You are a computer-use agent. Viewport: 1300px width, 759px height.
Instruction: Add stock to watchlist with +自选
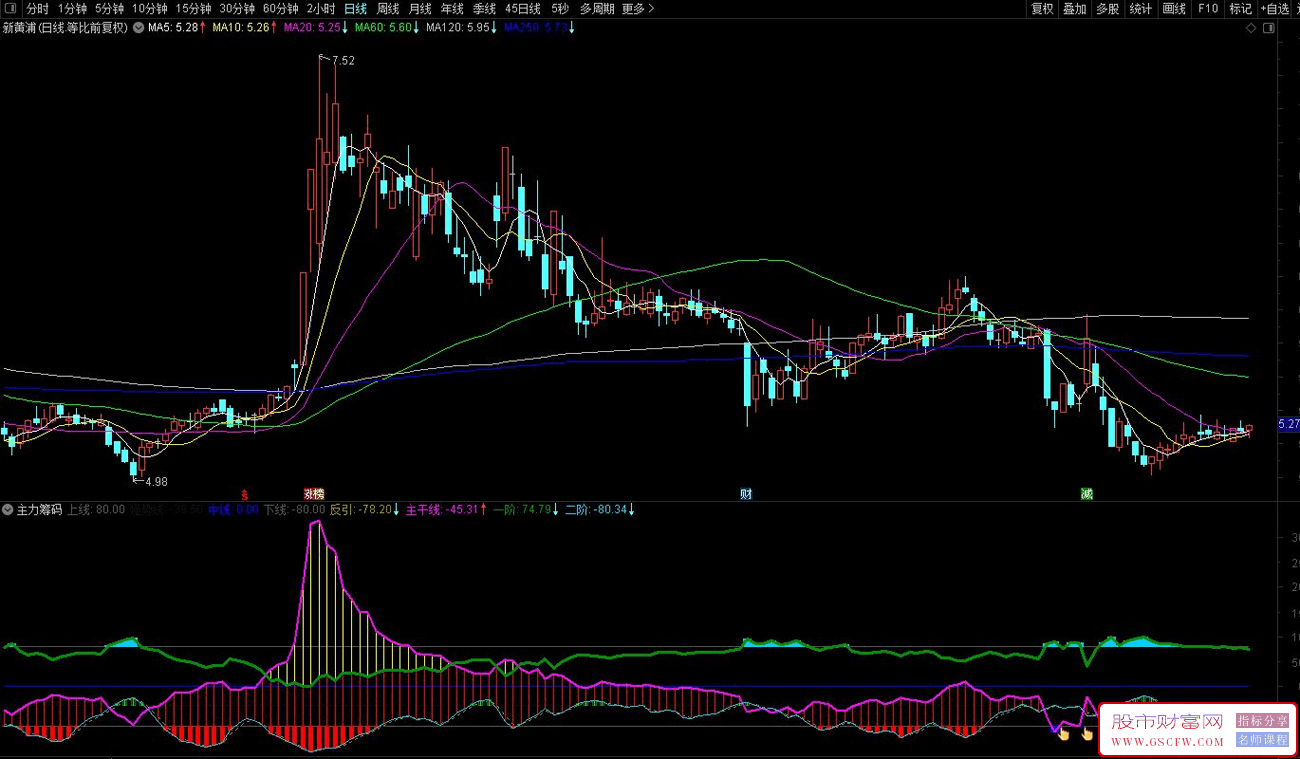[x=1274, y=8]
